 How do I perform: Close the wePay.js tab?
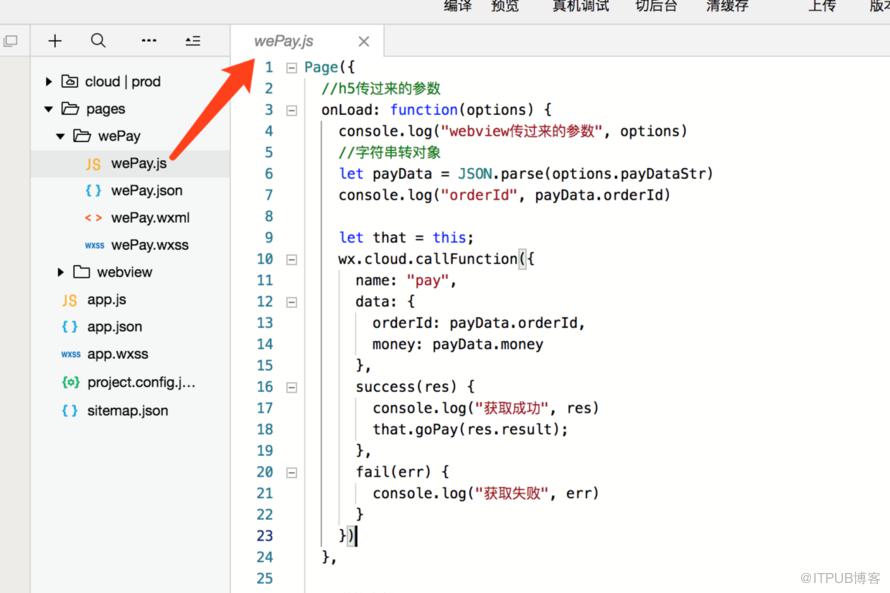364,41
